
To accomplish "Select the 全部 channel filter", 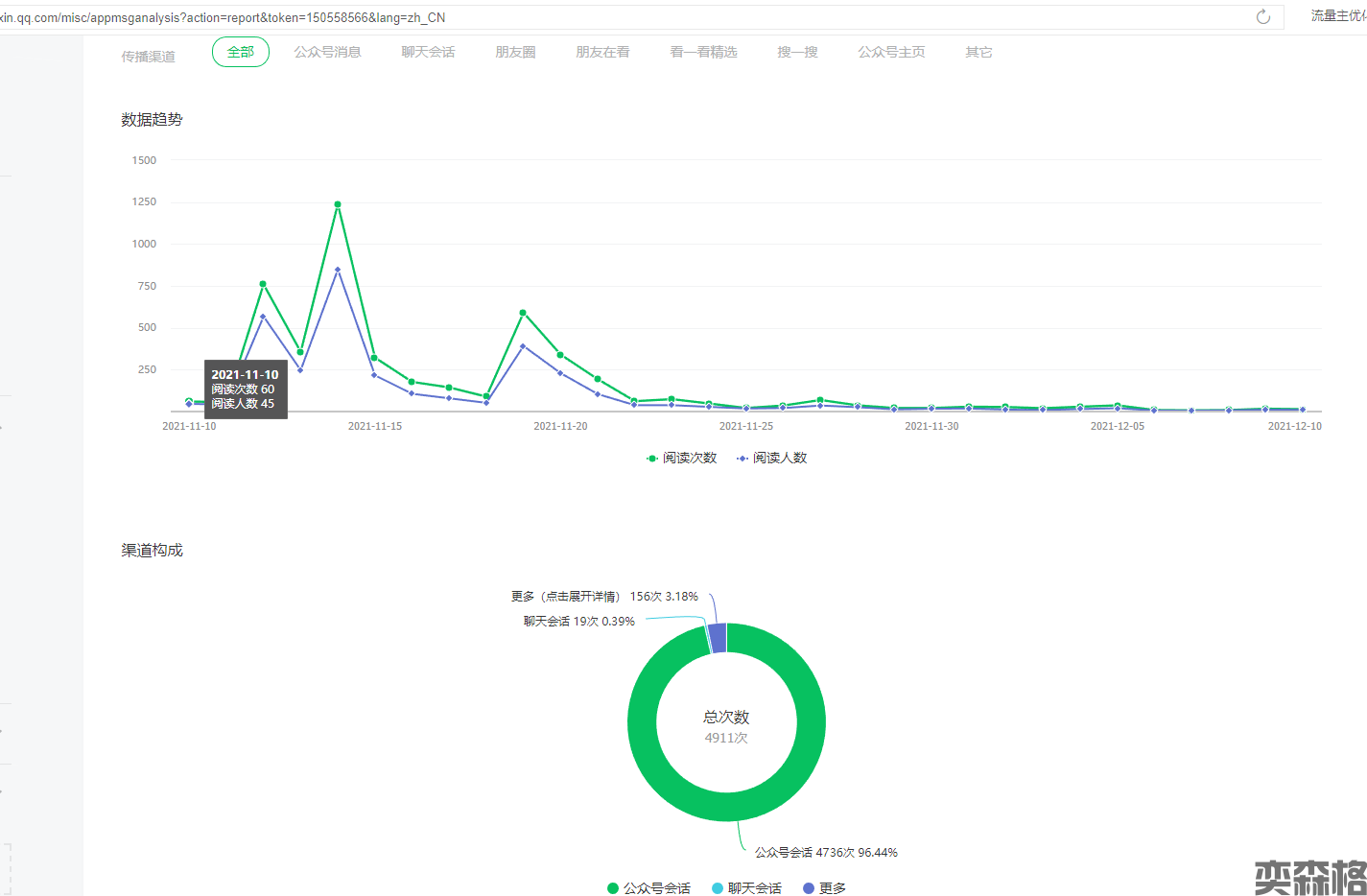I will coord(241,52).
